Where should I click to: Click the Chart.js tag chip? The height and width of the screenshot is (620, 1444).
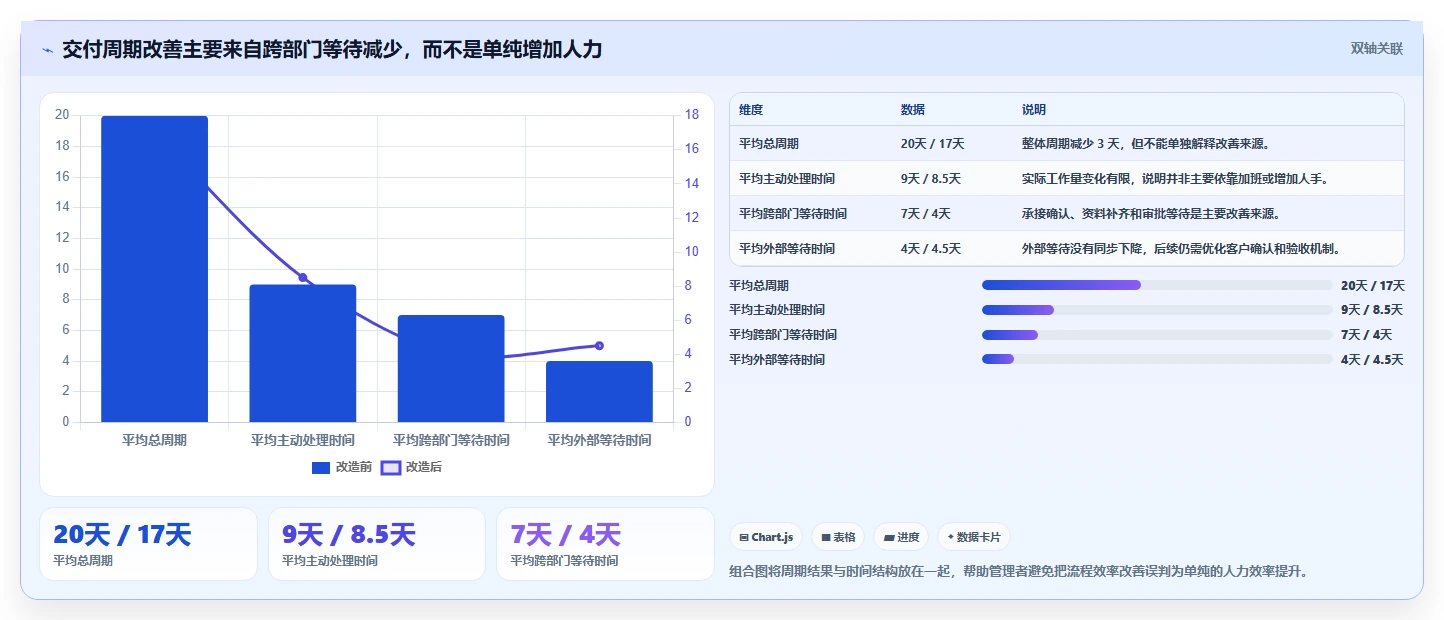765,537
